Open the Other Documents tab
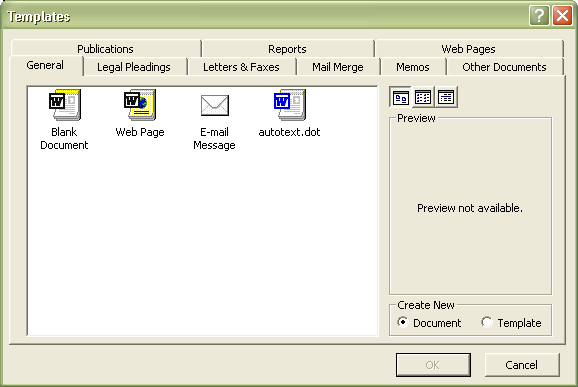The height and width of the screenshot is (387, 578). pyautogui.click(x=504, y=67)
